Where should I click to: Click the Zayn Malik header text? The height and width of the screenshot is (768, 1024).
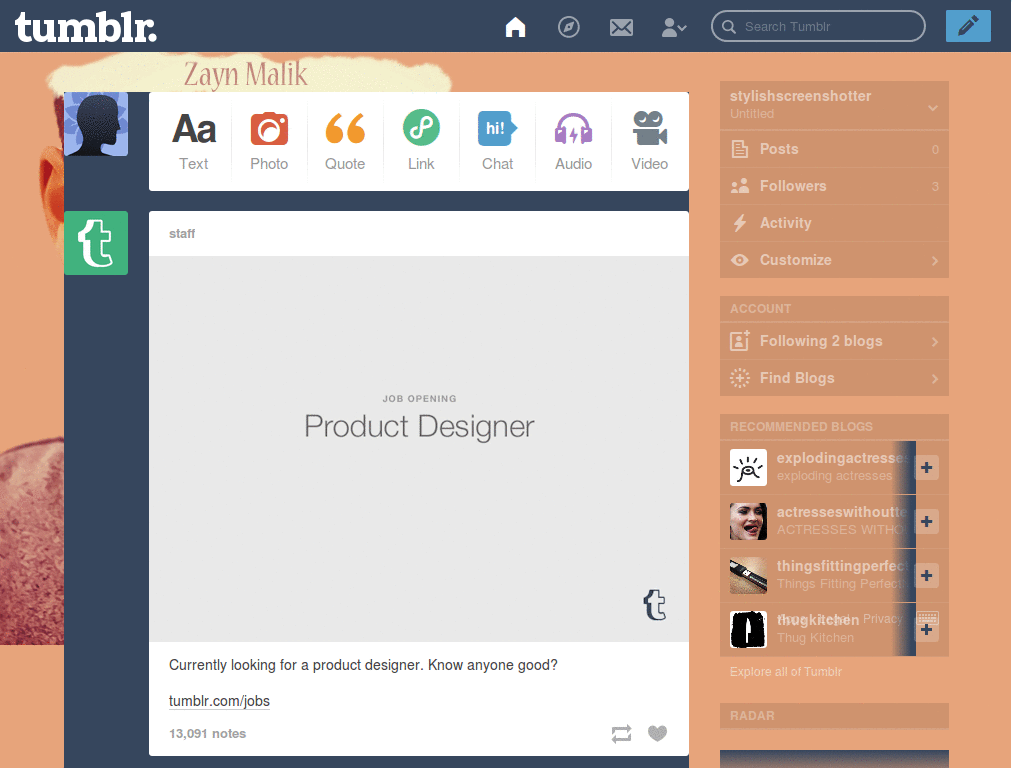245,74
